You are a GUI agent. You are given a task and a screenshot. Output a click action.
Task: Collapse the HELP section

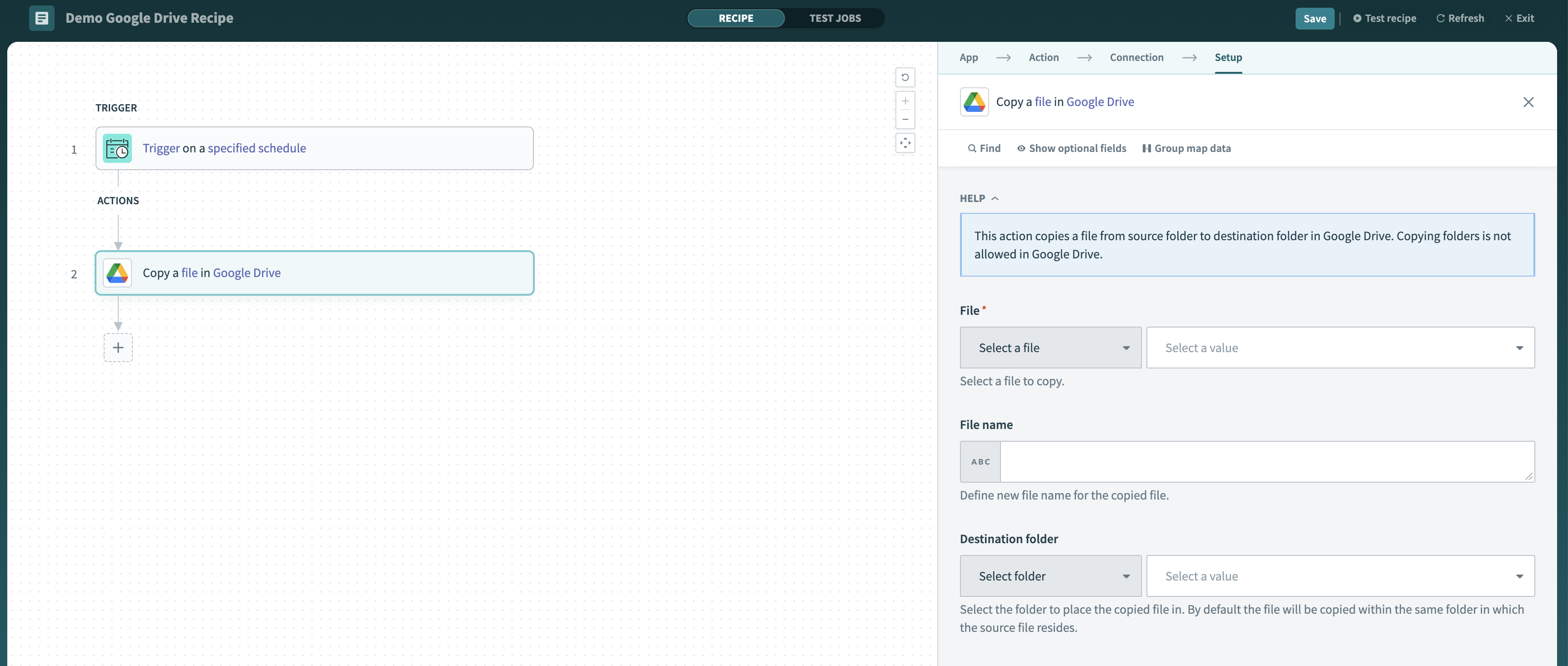(x=979, y=198)
